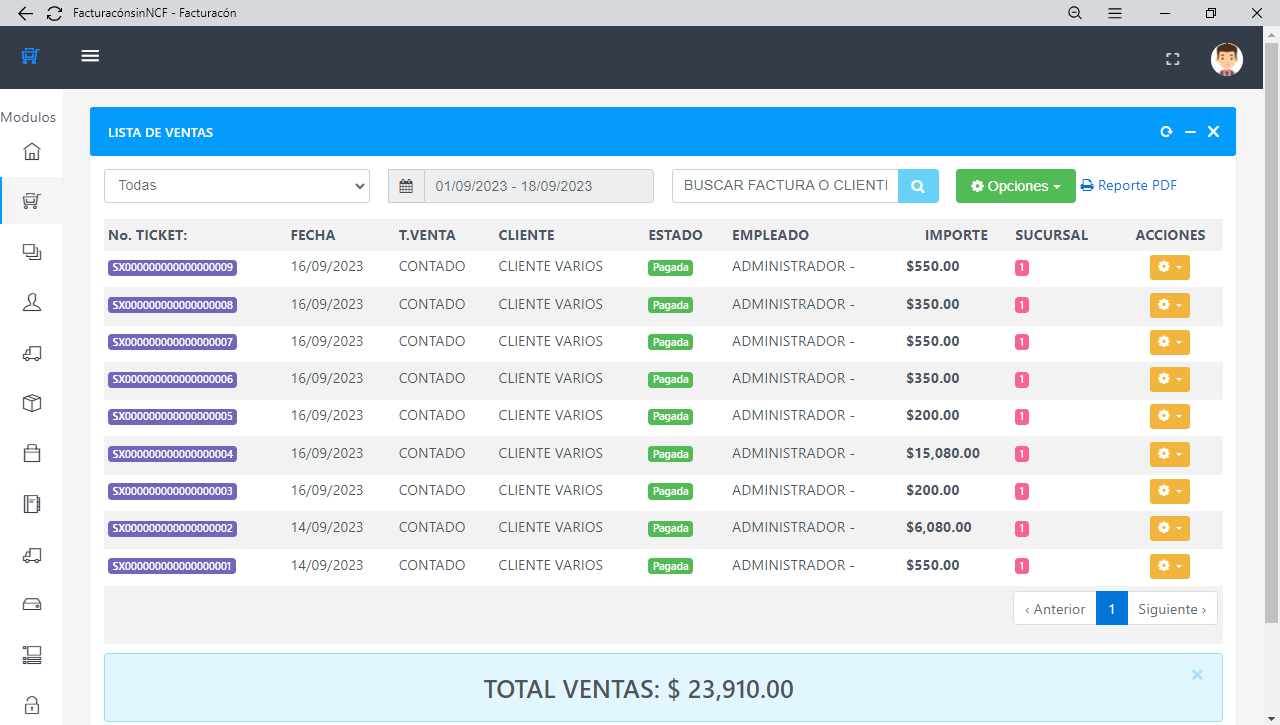The width and height of the screenshot is (1280, 725).
Task: Open actions dropdown for ticket SX...0004
Action: coord(1169,454)
